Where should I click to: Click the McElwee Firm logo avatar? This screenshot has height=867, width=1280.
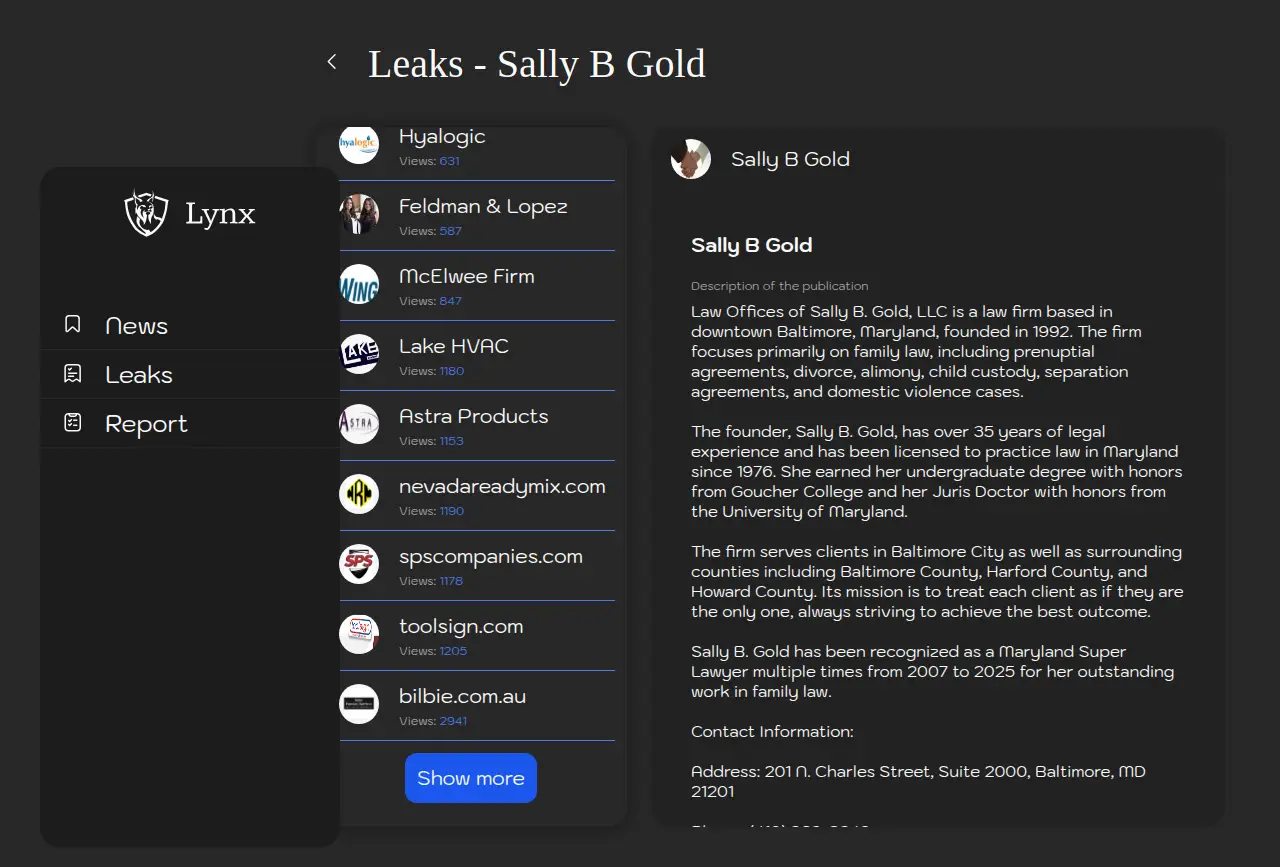click(359, 284)
